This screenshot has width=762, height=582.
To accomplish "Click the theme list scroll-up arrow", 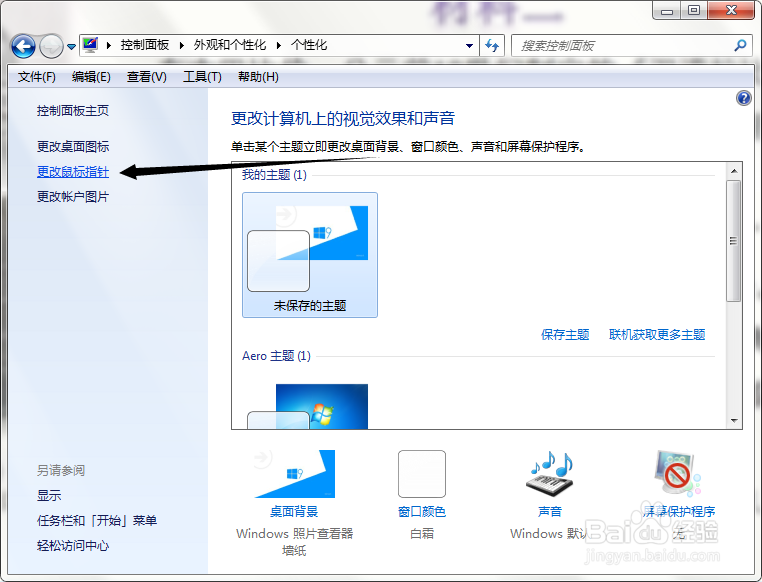I will 734,171.
